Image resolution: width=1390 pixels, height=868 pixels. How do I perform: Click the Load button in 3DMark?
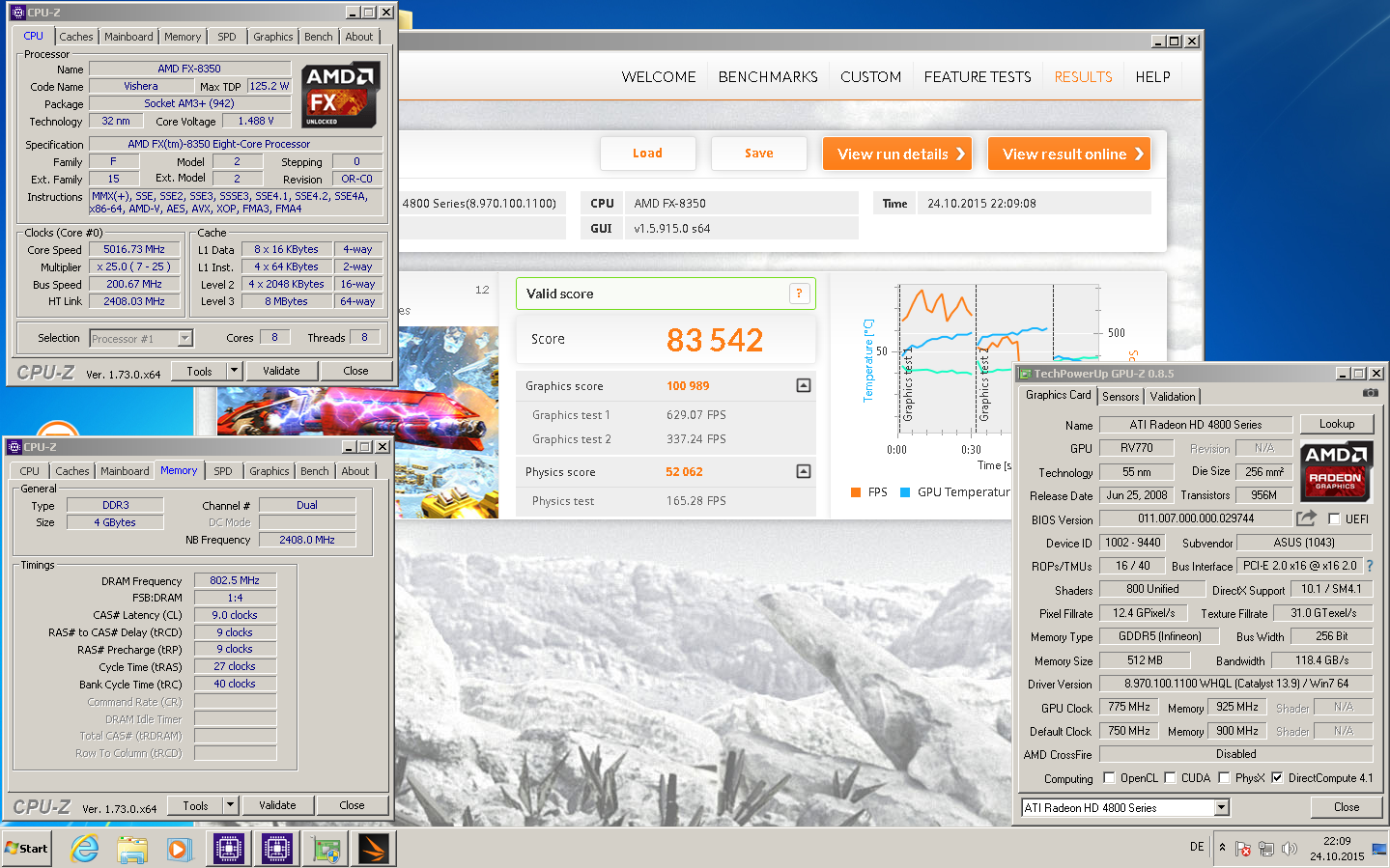point(647,154)
